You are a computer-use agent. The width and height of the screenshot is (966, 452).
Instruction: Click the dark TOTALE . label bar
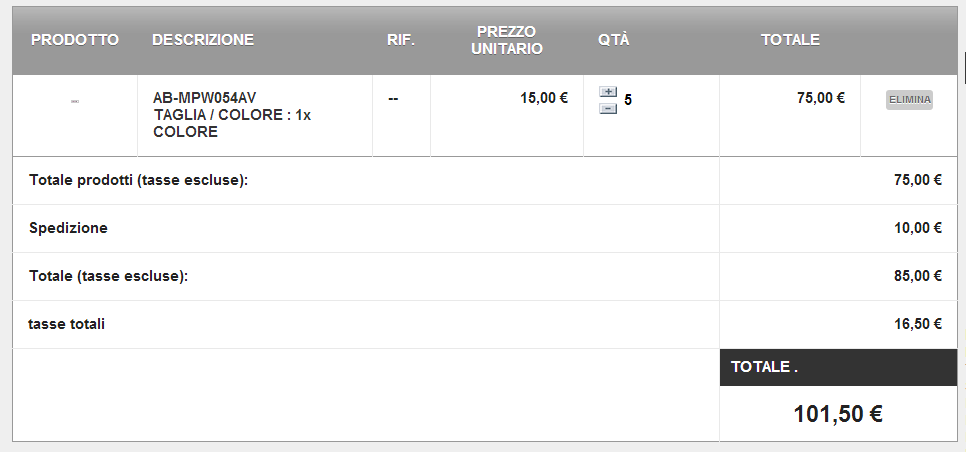click(838, 368)
